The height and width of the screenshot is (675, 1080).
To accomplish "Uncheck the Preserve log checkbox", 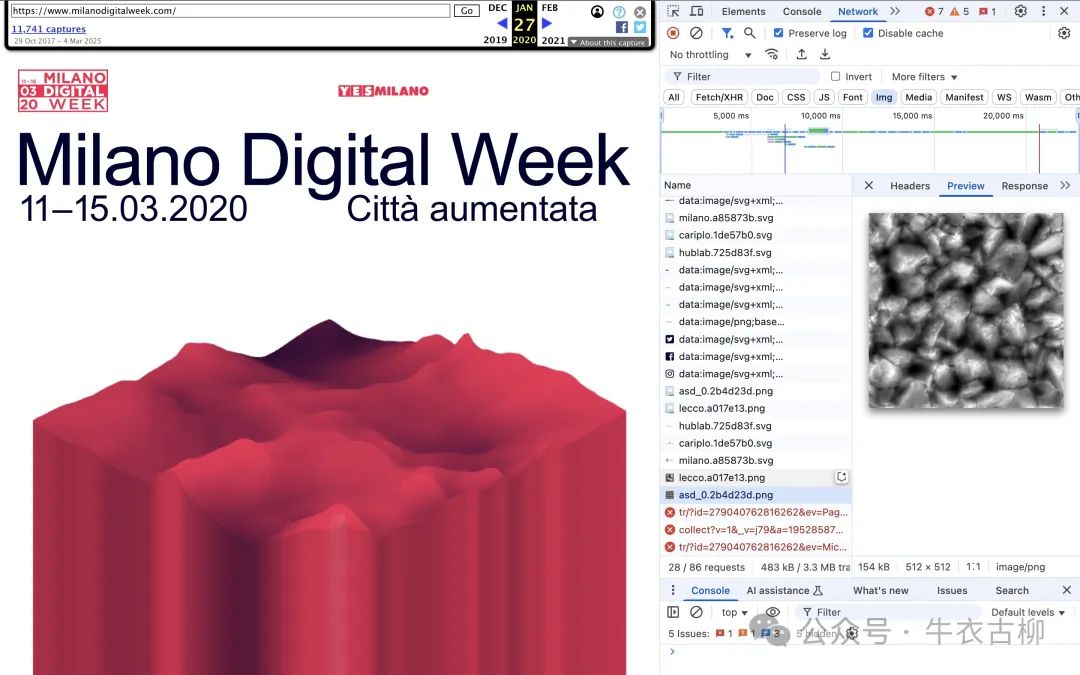I will coord(778,32).
